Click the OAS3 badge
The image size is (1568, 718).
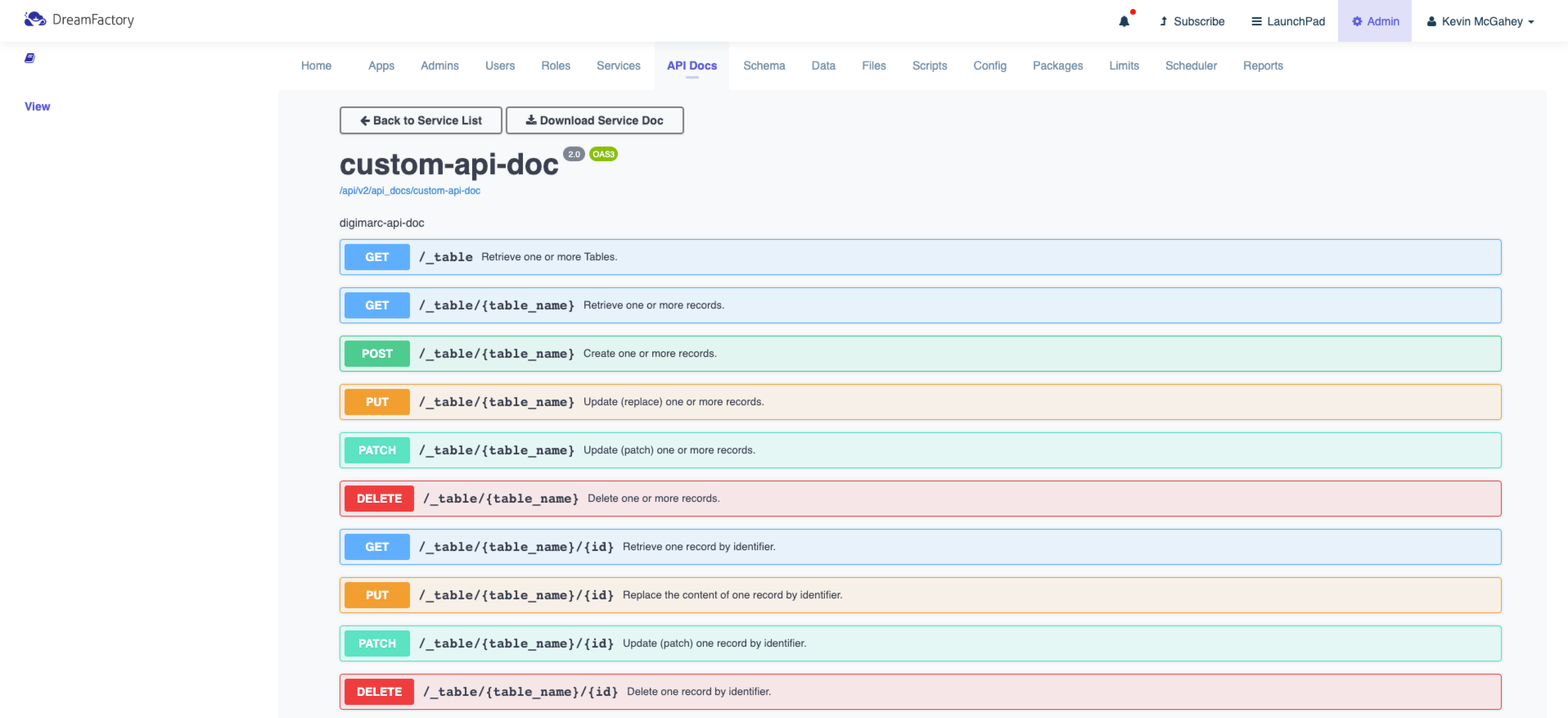603,154
